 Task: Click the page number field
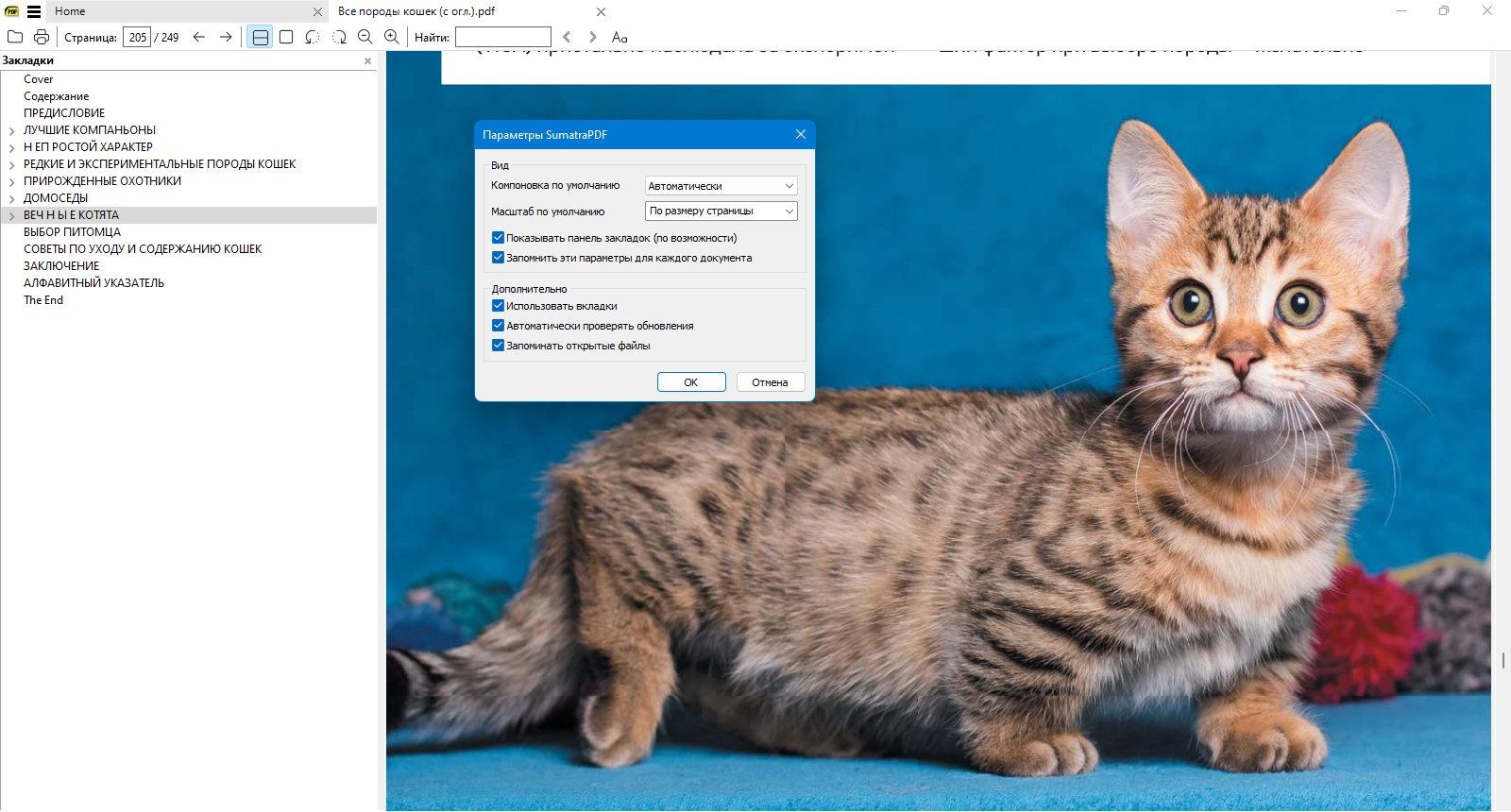(137, 37)
